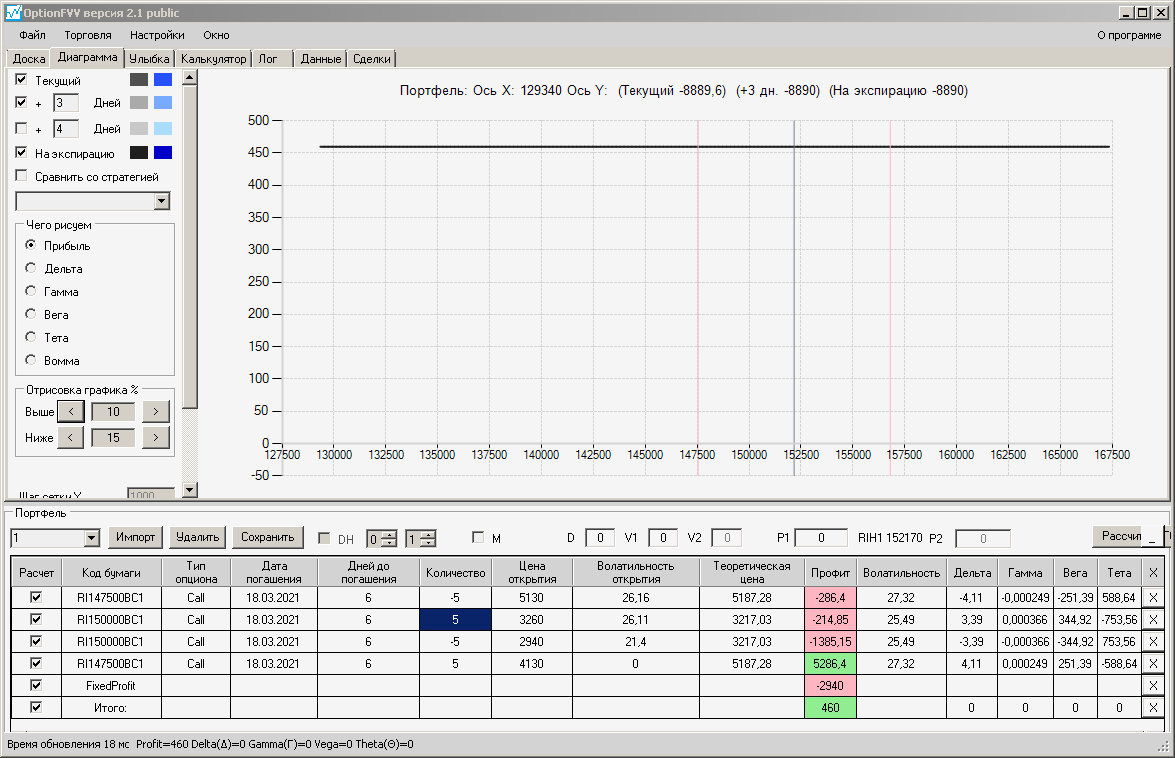
Task: Increase the Ниже percentage with right arrow
Action: [155, 437]
